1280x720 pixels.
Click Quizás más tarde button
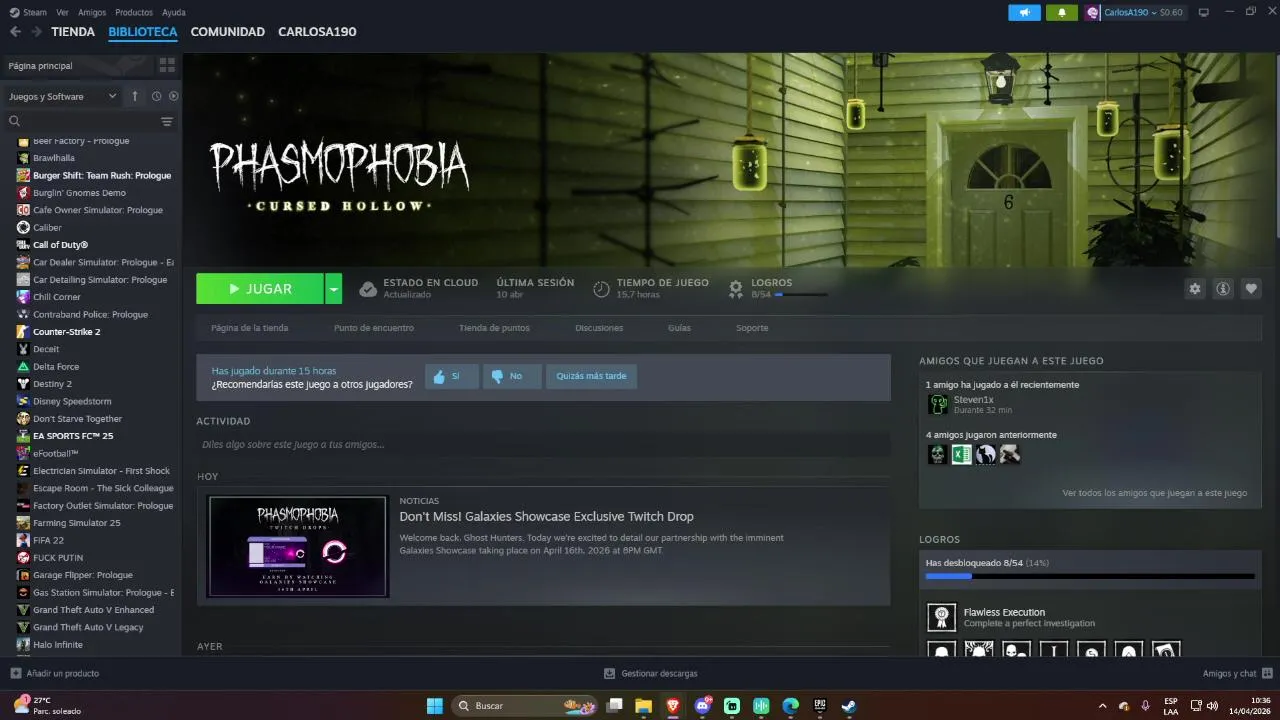click(x=591, y=376)
